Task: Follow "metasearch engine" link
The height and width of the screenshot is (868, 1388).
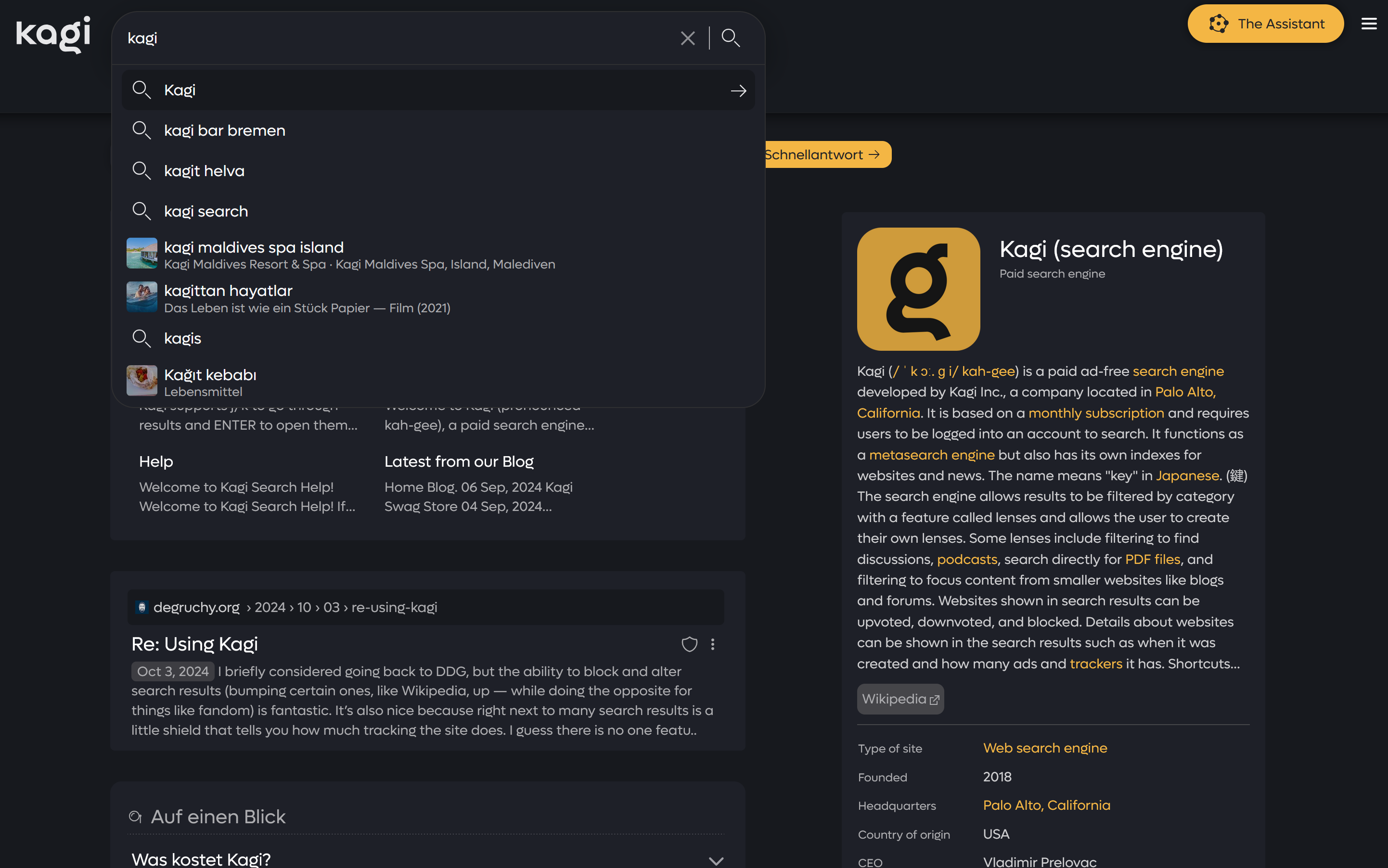Action: pyautogui.click(x=931, y=455)
